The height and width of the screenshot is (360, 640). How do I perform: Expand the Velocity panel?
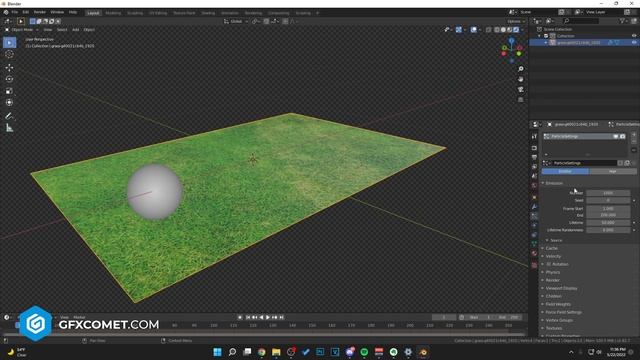coord(553,256)
